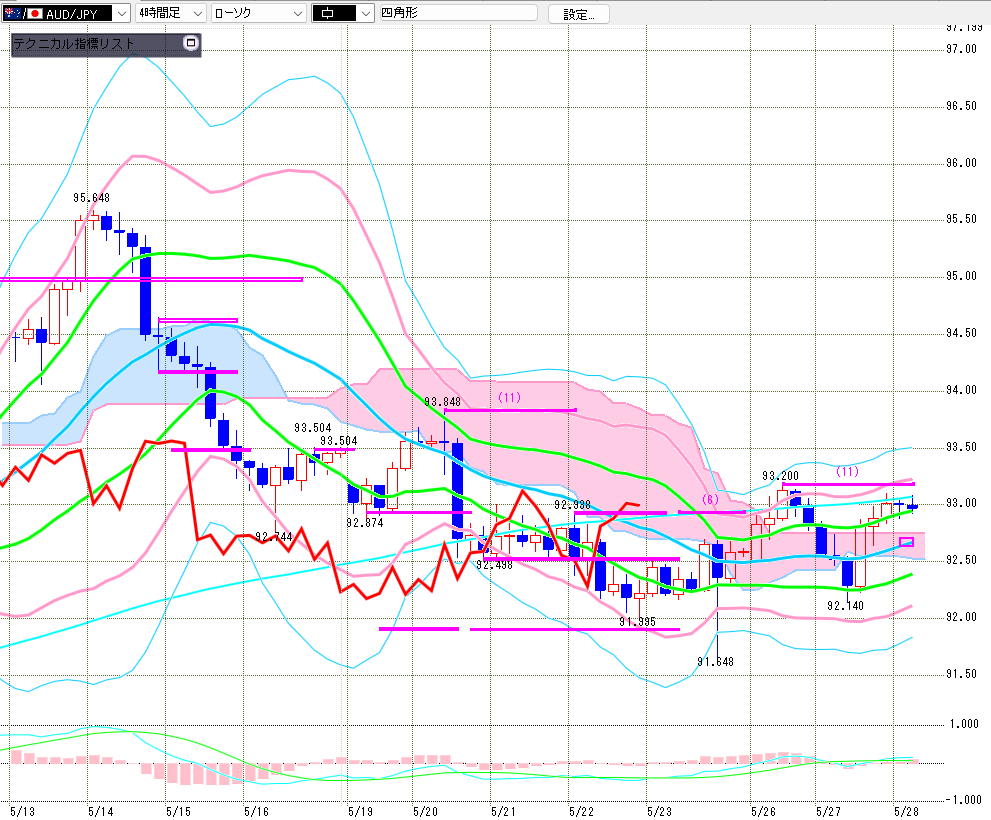The width and height of the screenshot is (991, 820).
Task: Click the 97.00 price axis label
Action: [x=961, y=49]
